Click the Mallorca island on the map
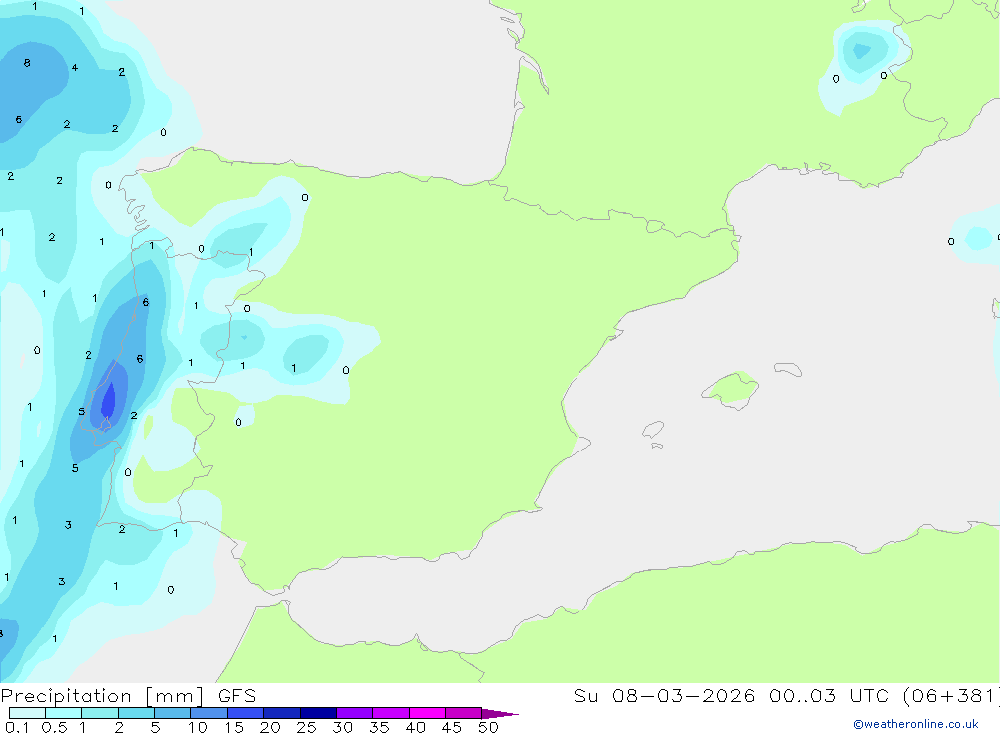 (730, 389)
